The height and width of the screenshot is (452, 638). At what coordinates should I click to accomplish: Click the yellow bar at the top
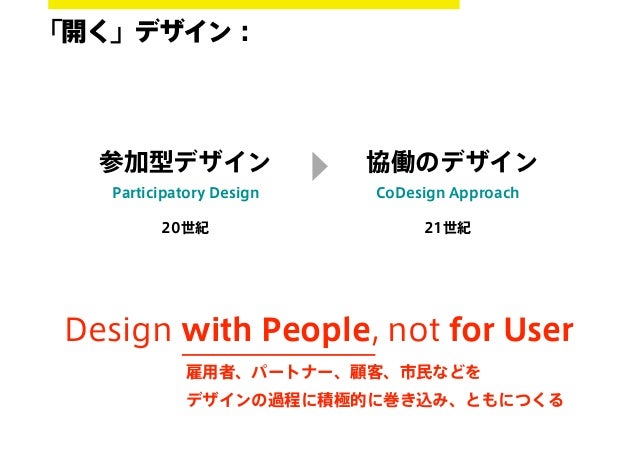253,4
